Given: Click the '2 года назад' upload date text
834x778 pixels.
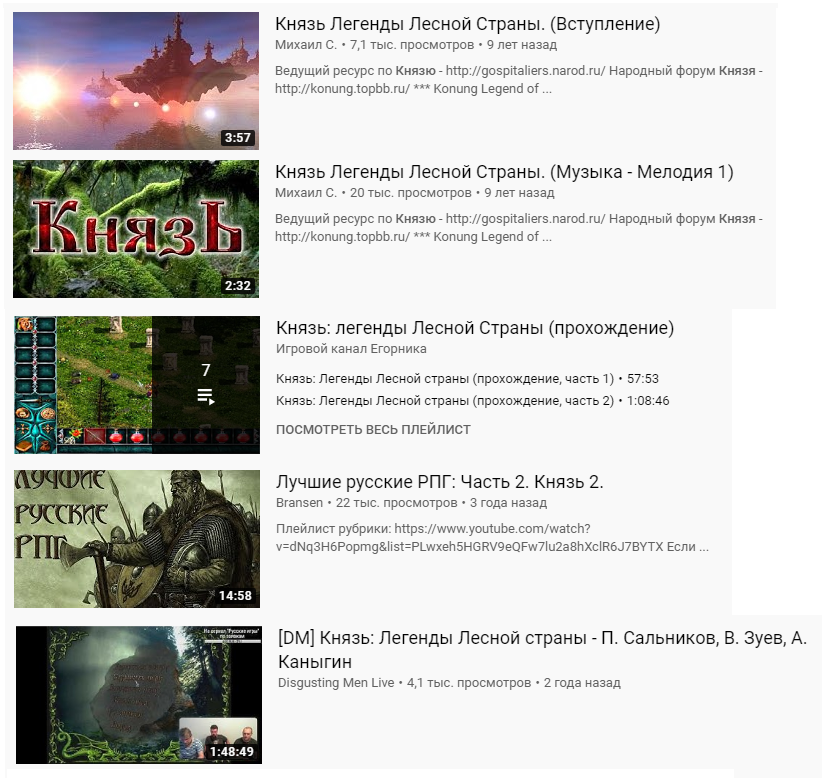Looking at the screenshot, I should (582, 683).
